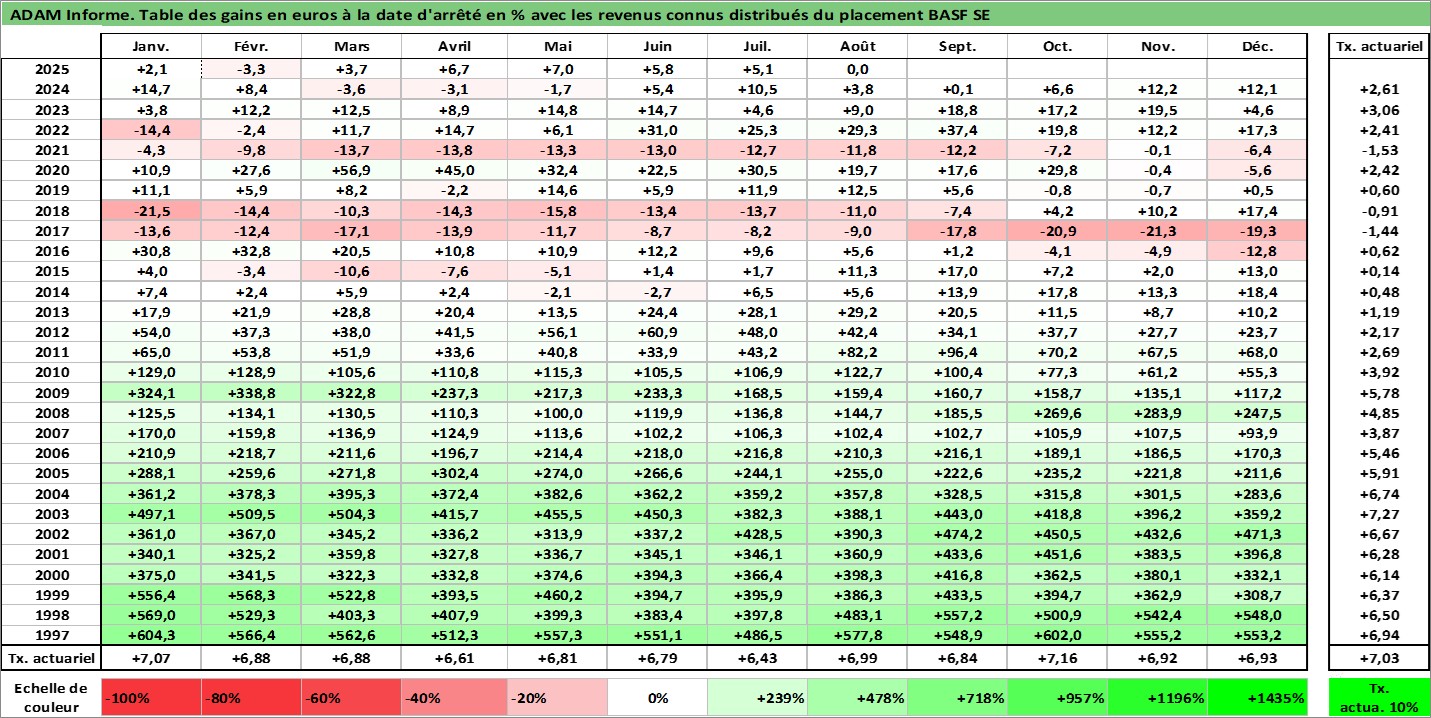
Task: Click the 'Tx. actuariel' label in bottom row
Action: (51, 658)
